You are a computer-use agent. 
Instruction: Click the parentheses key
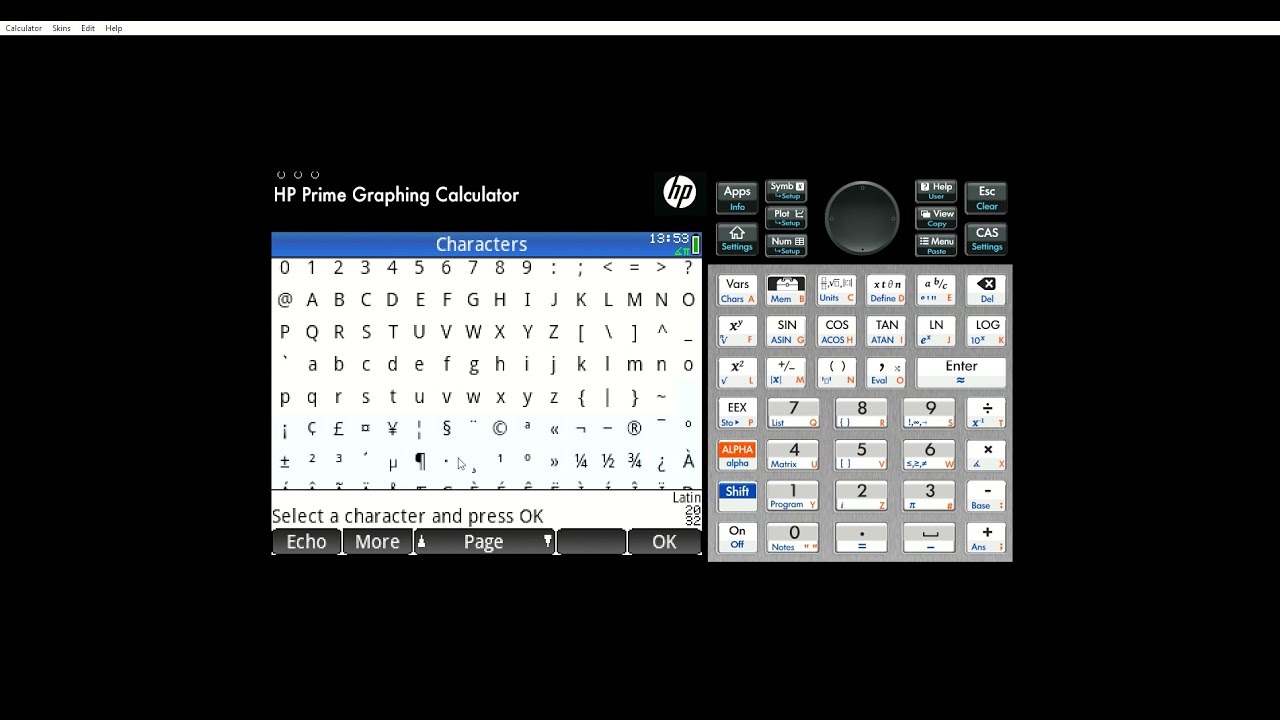tap(836, 372)
